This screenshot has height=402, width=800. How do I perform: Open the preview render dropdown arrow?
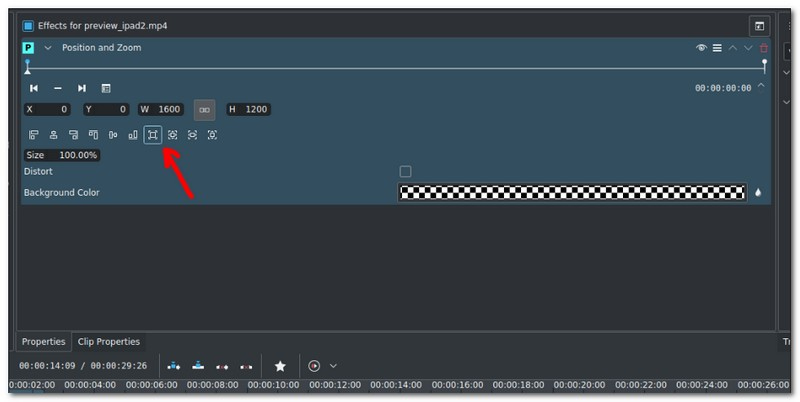pos(333,366)
